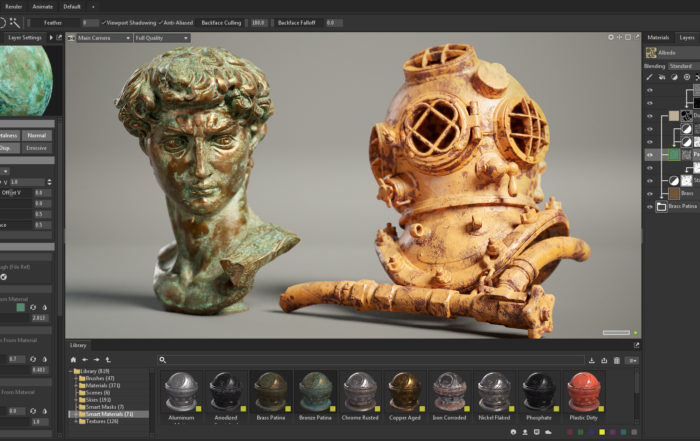This screenshot has height=441, width=700.
Task: Click the Library trash delete icon
Action: coord(617,360)
